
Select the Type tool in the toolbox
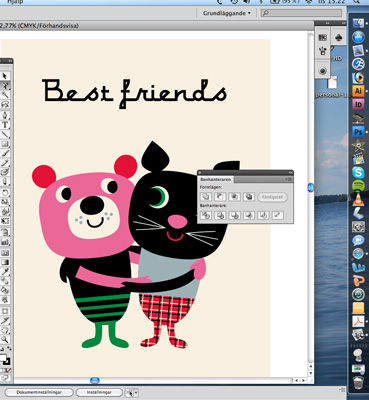[5, 125]
